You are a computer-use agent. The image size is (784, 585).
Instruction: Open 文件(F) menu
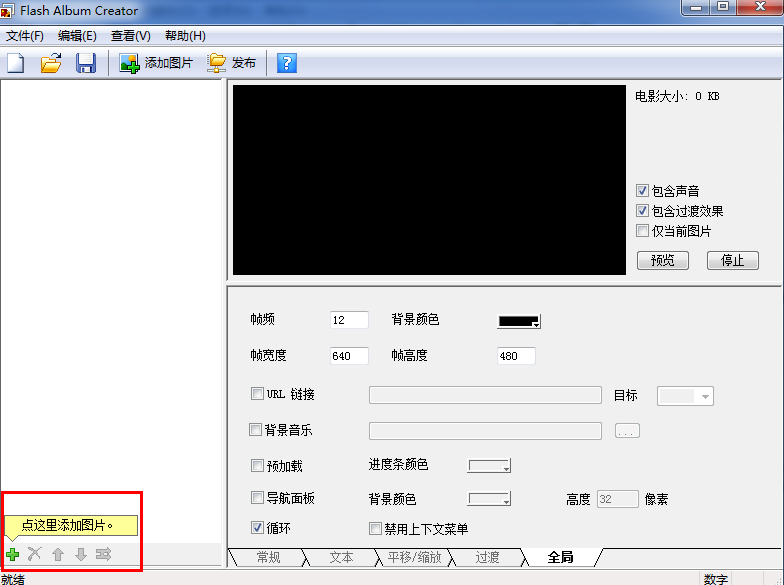[x=25, y=36]
